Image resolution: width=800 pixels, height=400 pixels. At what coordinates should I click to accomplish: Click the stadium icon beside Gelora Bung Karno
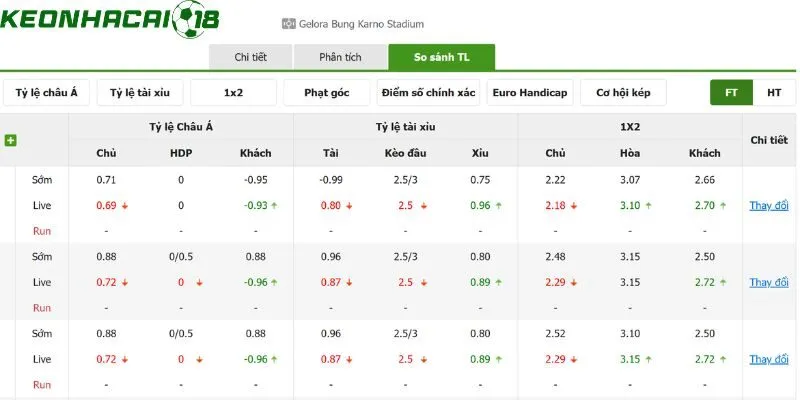point(289,23)
